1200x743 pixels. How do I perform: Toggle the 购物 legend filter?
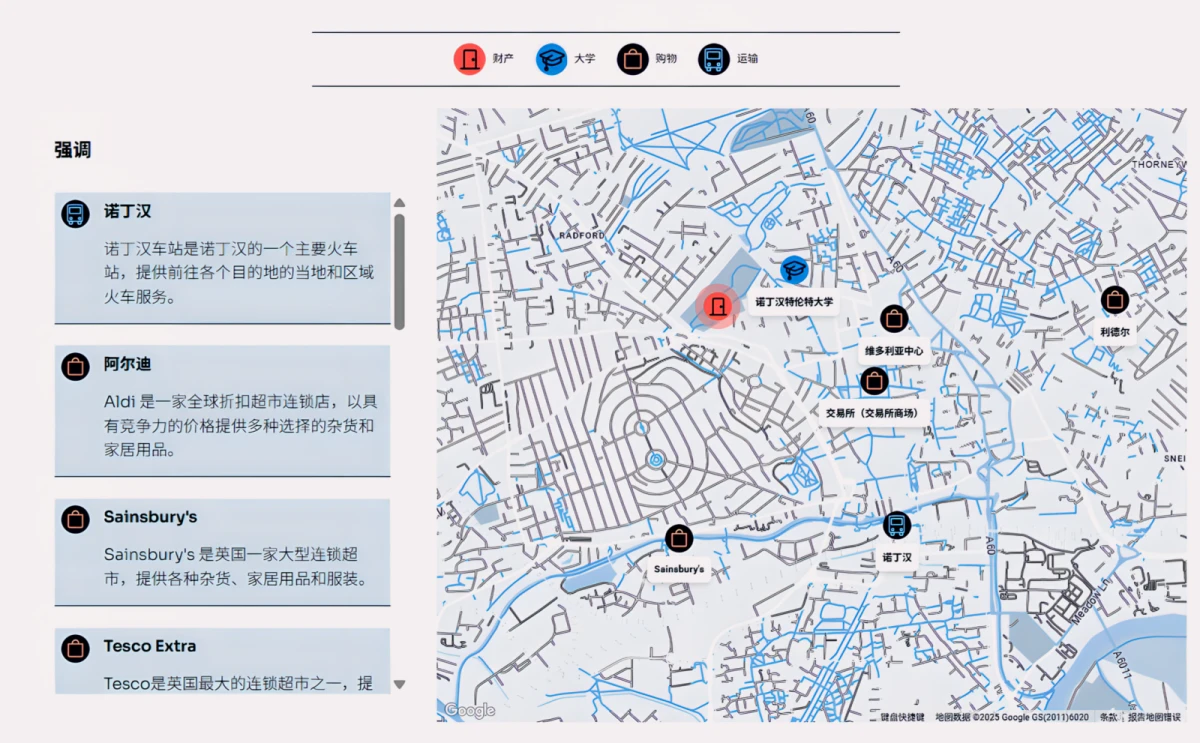[647, 59]
